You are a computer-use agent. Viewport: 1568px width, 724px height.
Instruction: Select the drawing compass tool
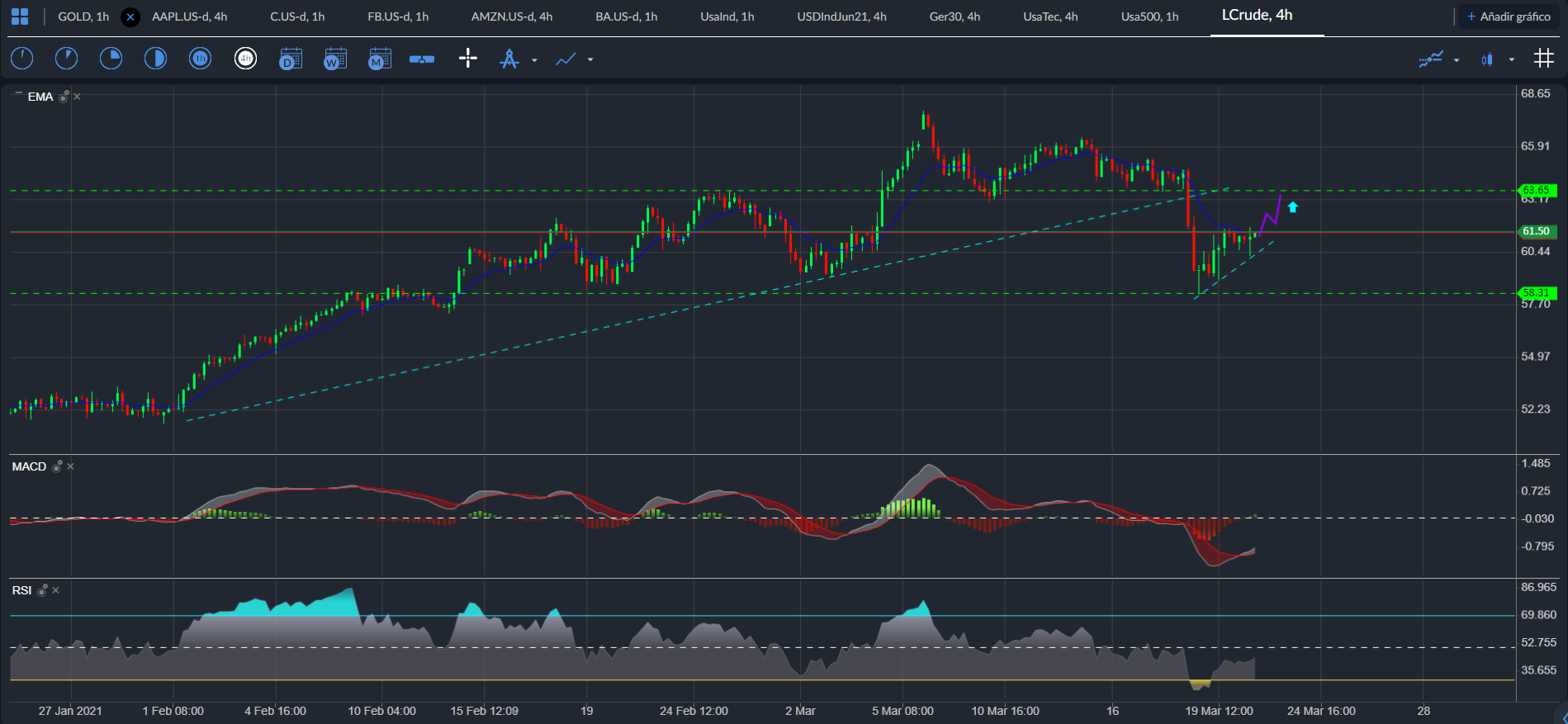pyautogui.click(x=509, y=59)
